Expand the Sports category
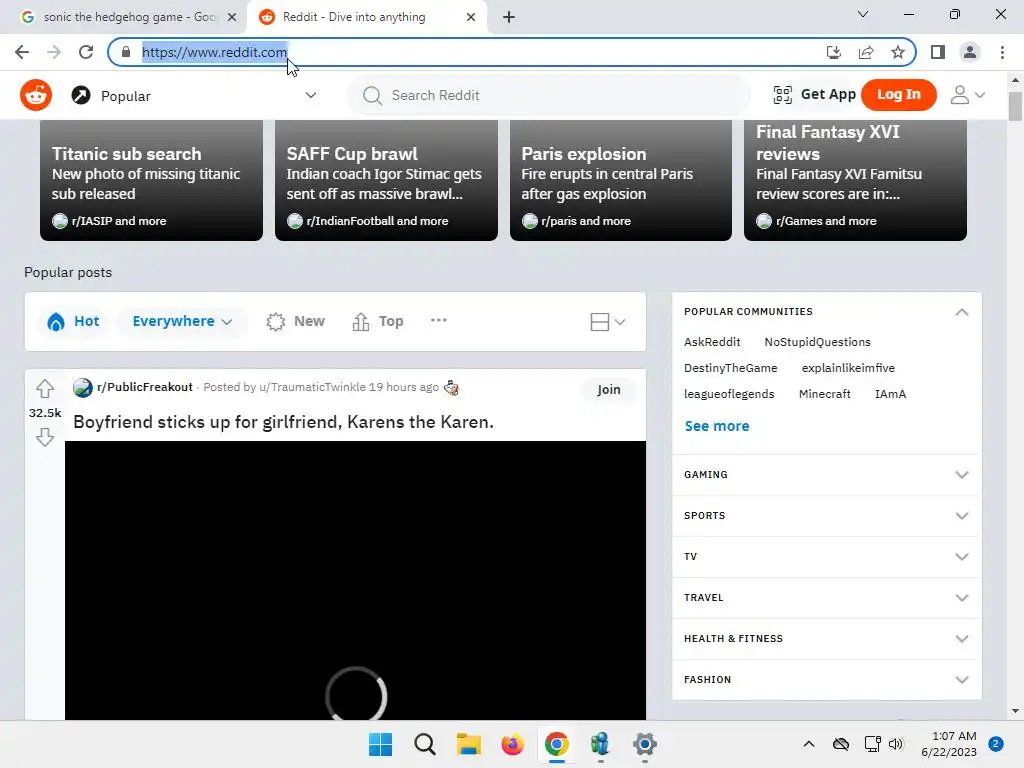 (962, 516)
